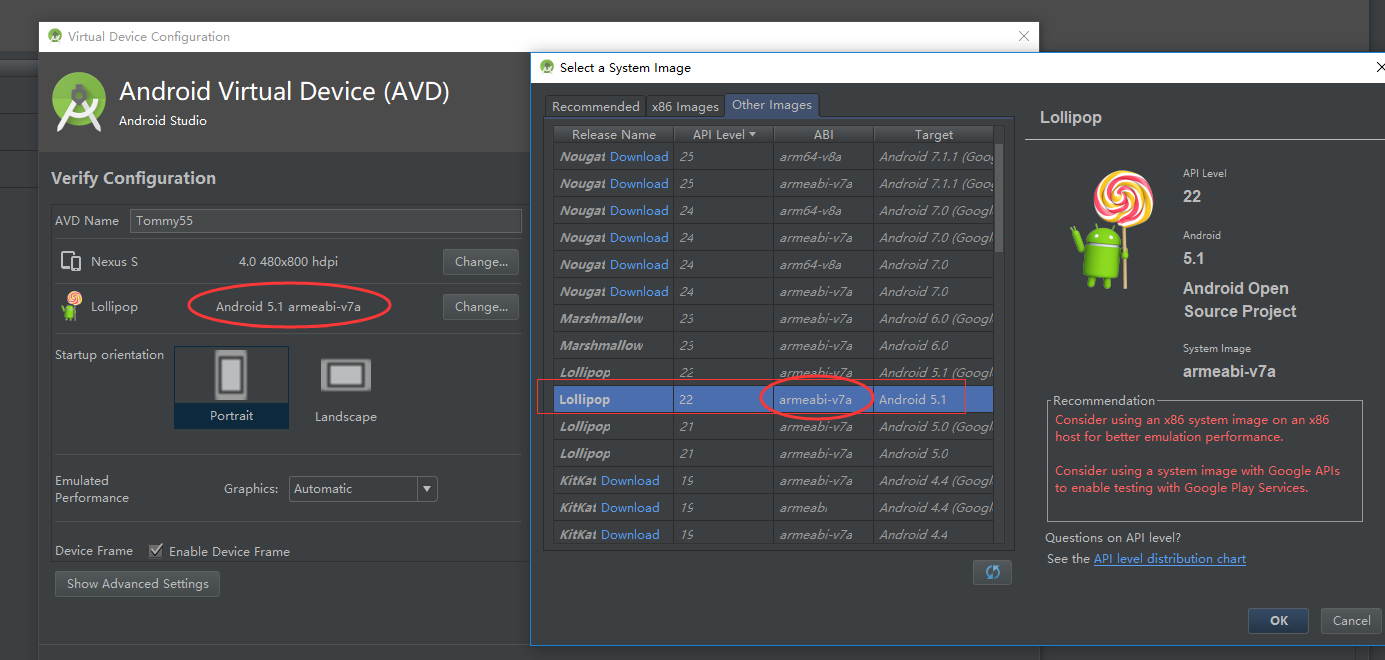Click Download for Nougat 24 arm64-v8a Android 7.0 (Google)
The image size is (1385, 660).
pyautogui.click(x=639, y=211)
